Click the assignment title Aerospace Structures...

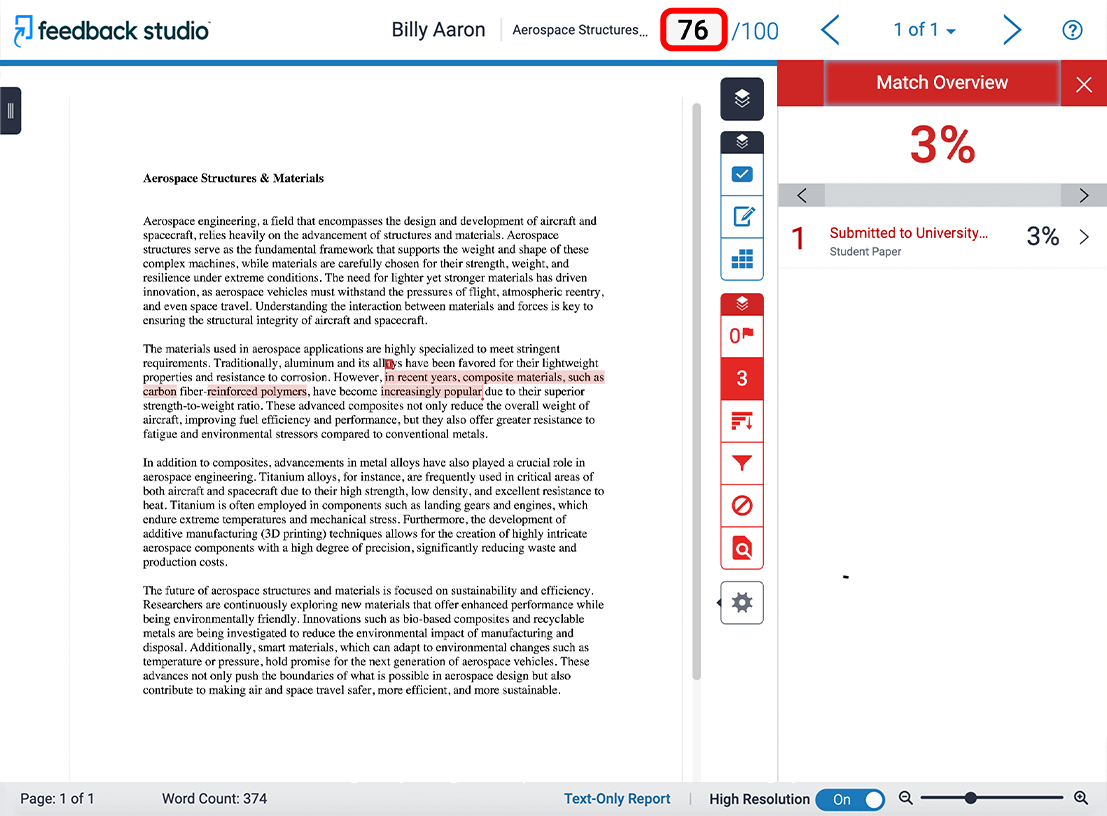580,30
